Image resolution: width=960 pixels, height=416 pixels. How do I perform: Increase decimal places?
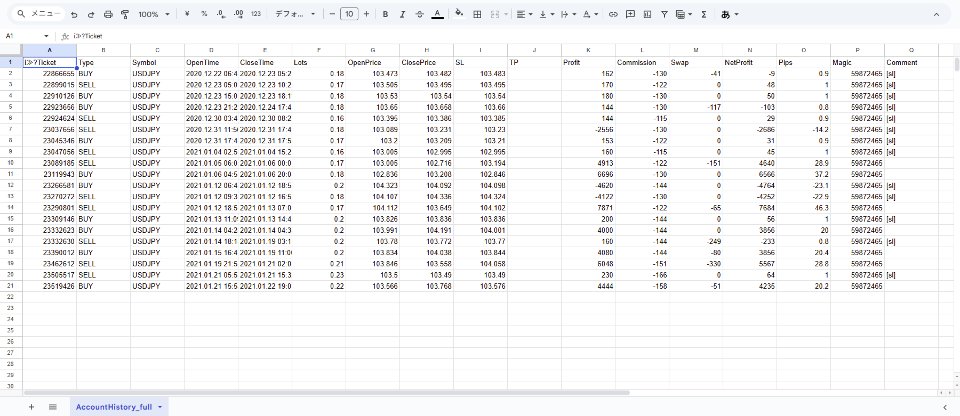click(x=239, y=14)
